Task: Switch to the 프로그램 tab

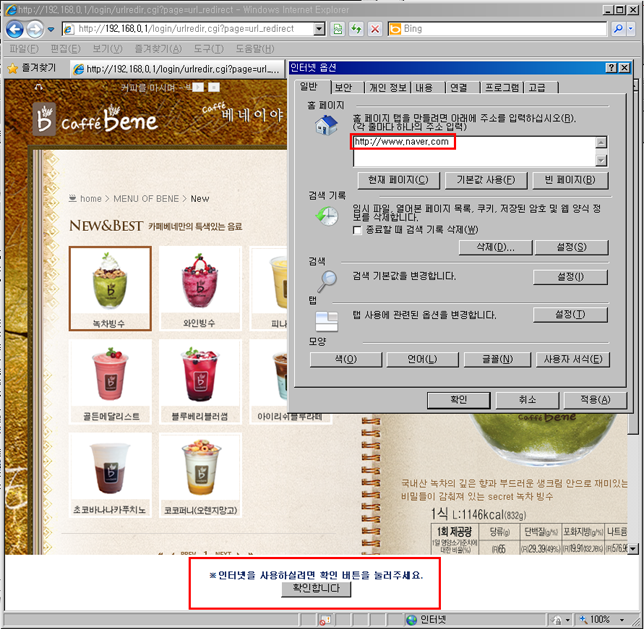Action: (x=502, y=87)
